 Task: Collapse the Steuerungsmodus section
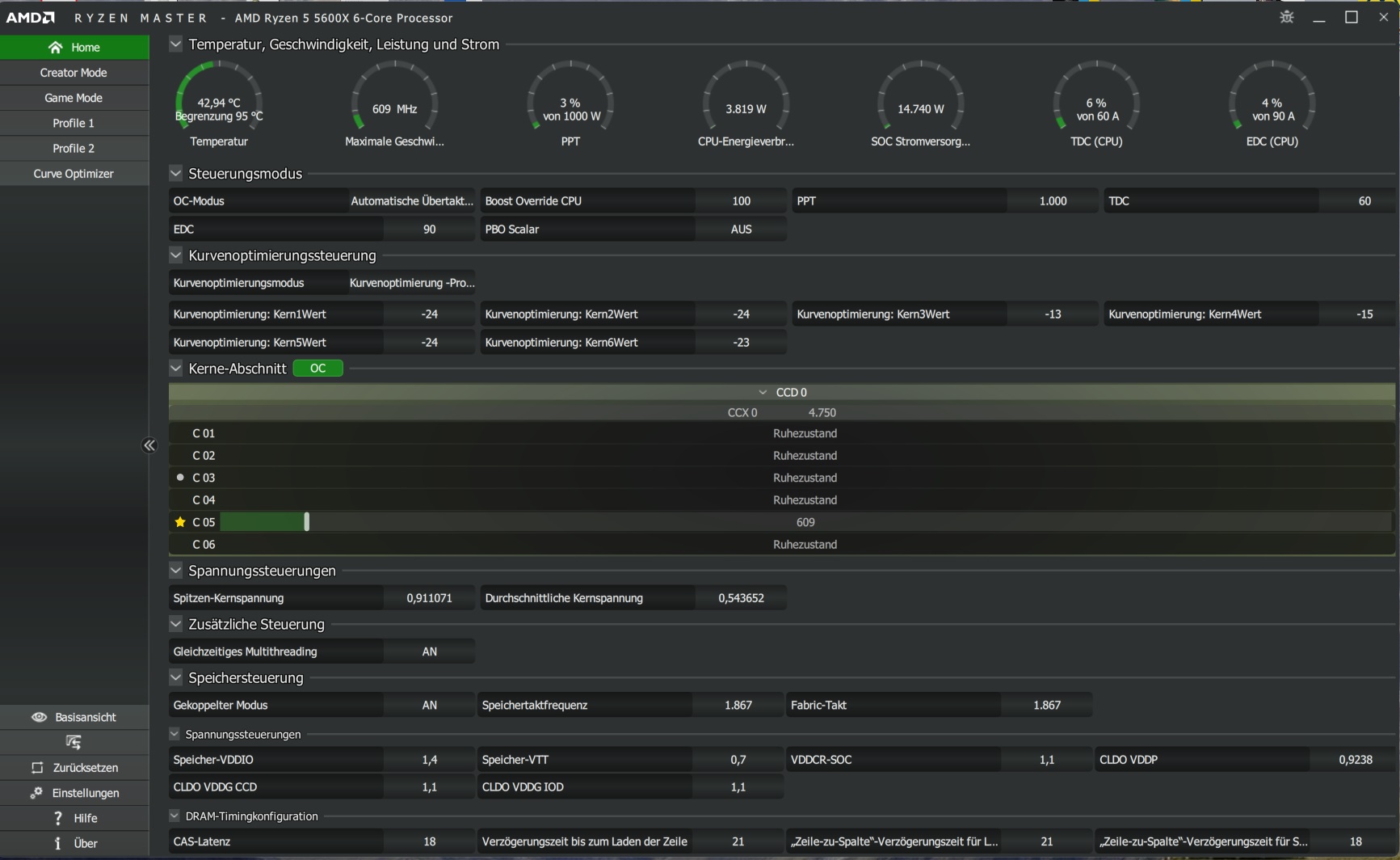coord(175,173)
